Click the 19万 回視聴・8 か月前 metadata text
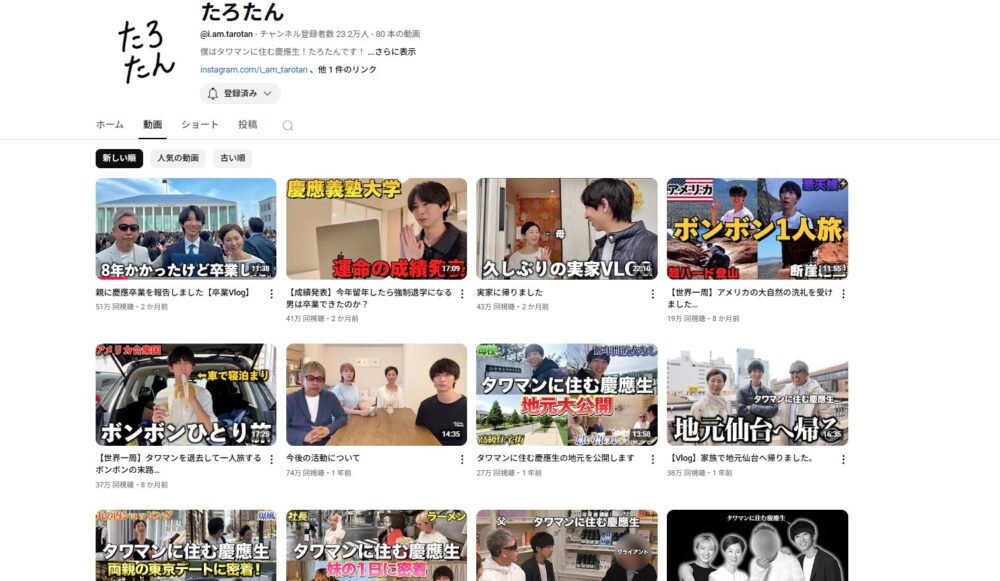 703,319
